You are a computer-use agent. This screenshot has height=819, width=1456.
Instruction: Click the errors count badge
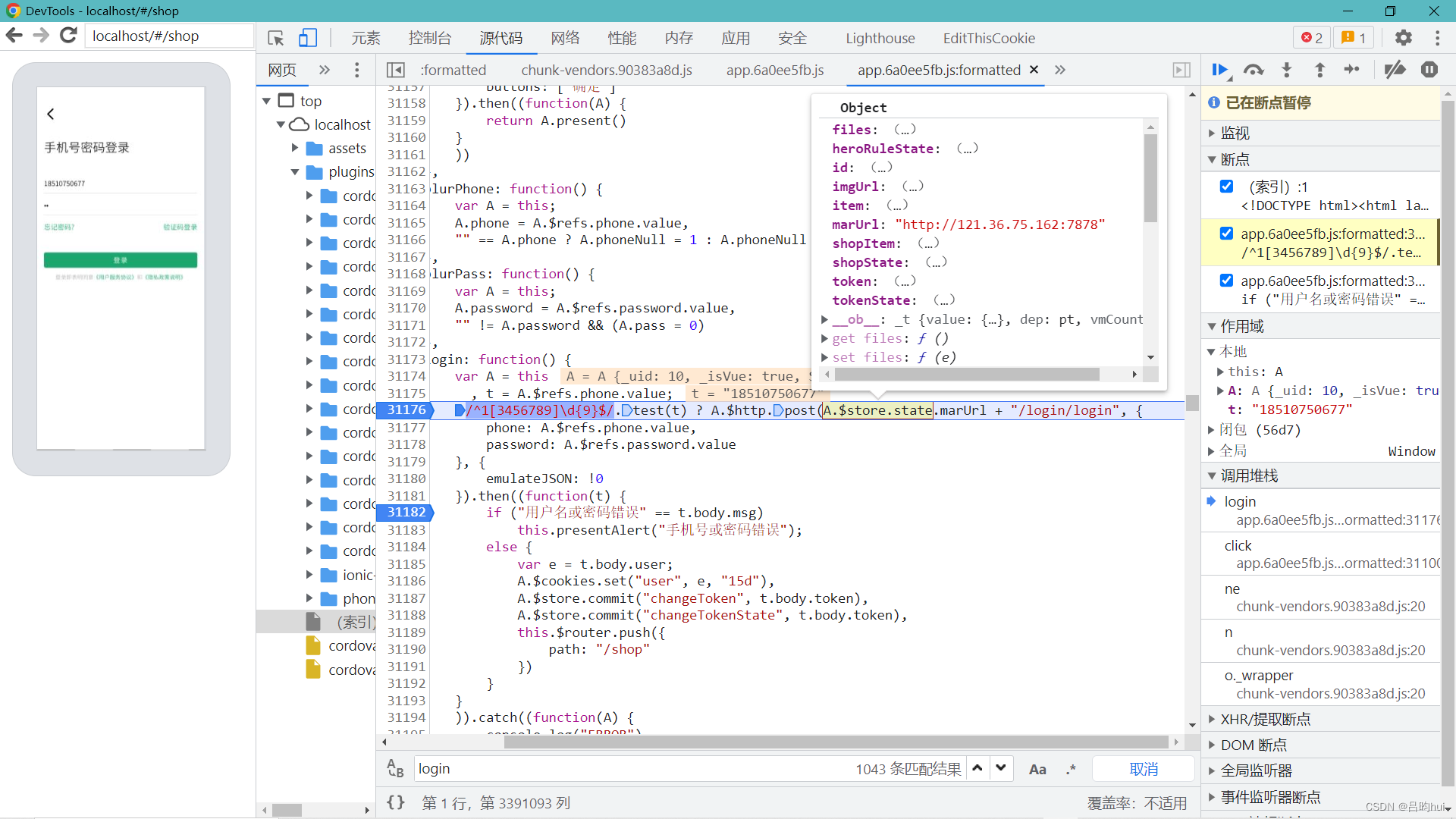1312,38
